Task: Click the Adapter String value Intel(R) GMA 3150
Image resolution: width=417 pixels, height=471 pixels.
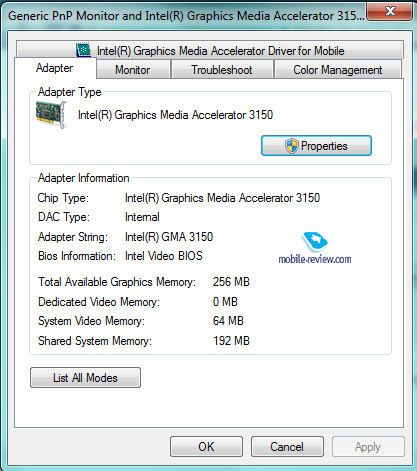Action: coord(169,237)
